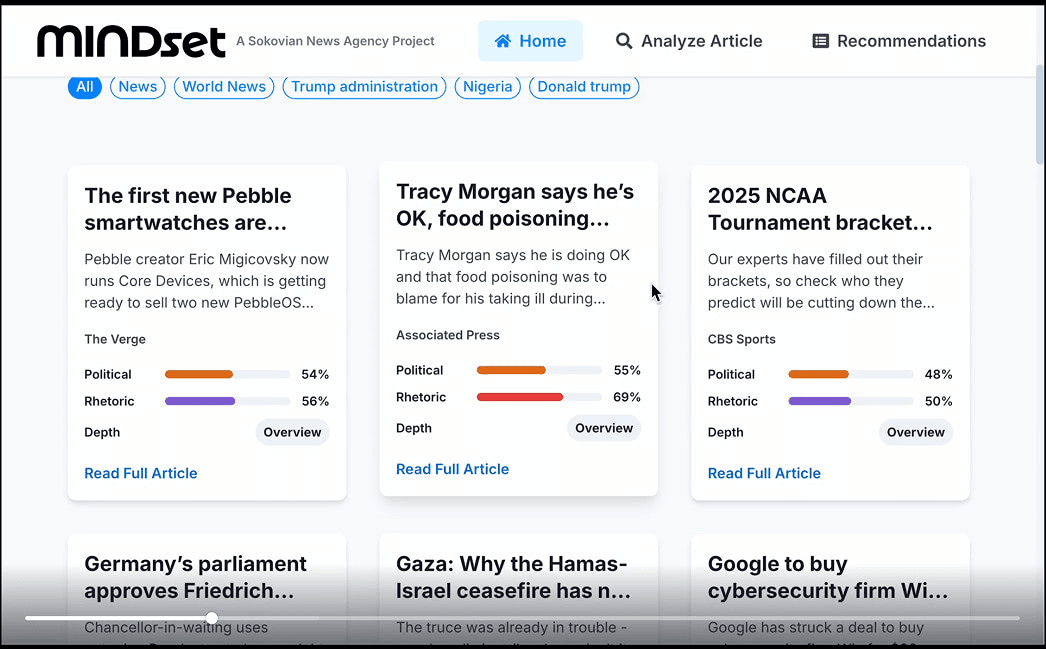1046x649 pixels.
Task: Open the Depth selector on the NCAA Tournament card
Action: [915, 432]
